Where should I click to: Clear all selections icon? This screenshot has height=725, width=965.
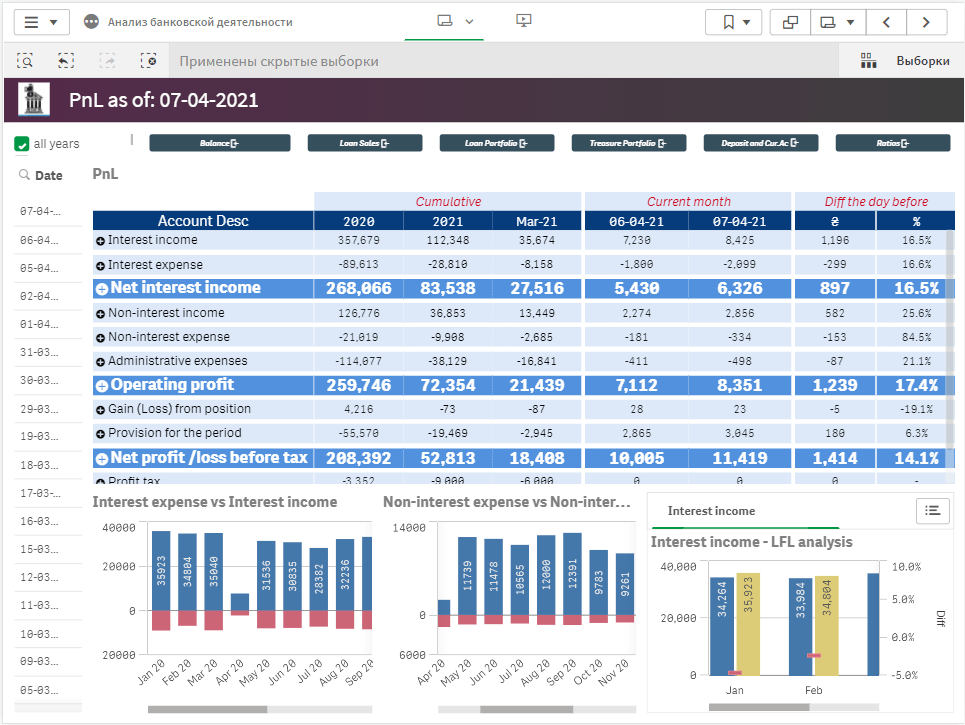pos(149,61)
